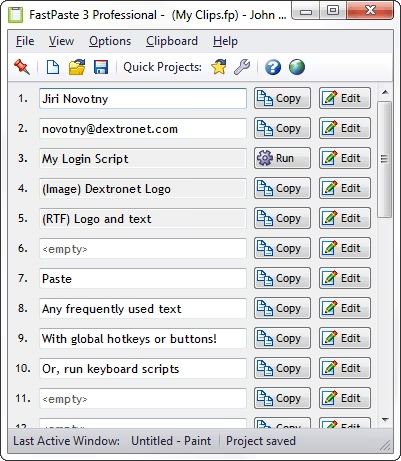Select the (RTF) Logo and text field
Image resolution: width=401 pixels, height=461 pixels.
coord(143,218)
